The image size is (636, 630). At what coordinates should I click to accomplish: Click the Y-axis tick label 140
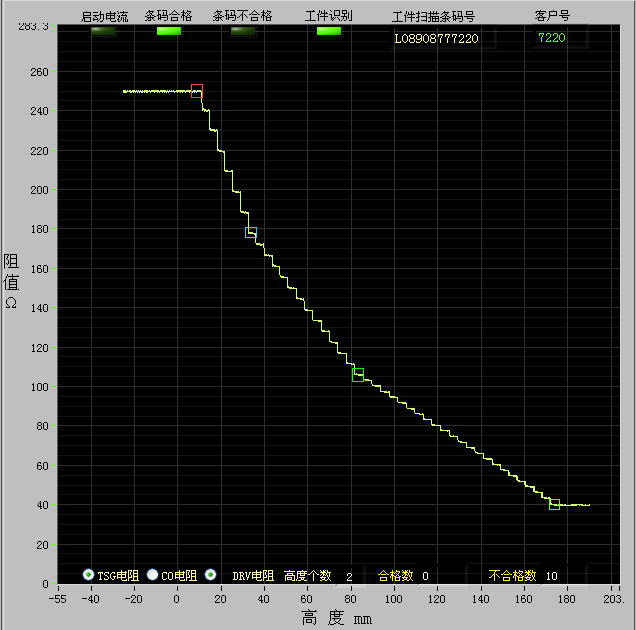point(39,308)
